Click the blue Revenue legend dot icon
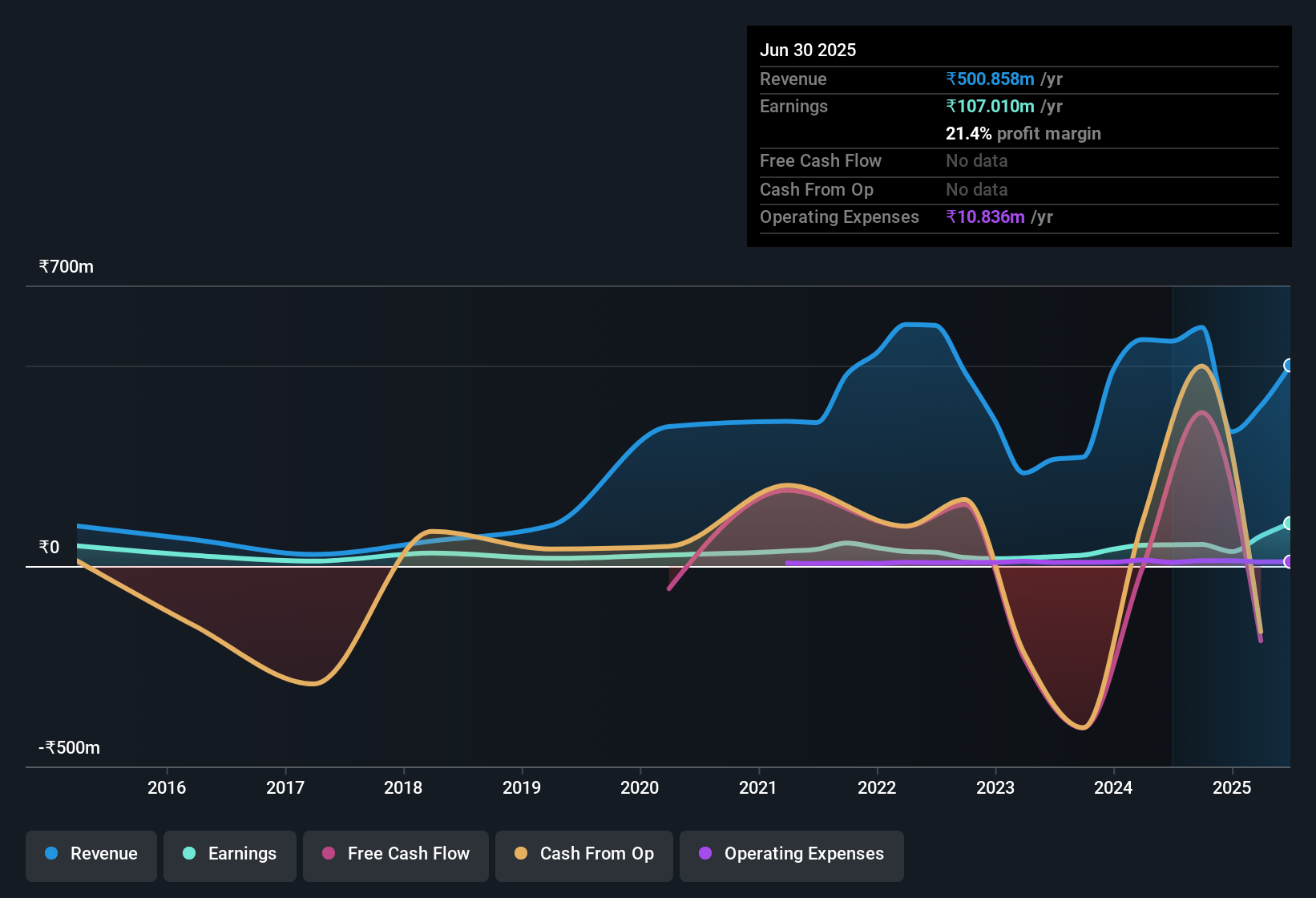 pyautogui.click(x=51, y=854)
